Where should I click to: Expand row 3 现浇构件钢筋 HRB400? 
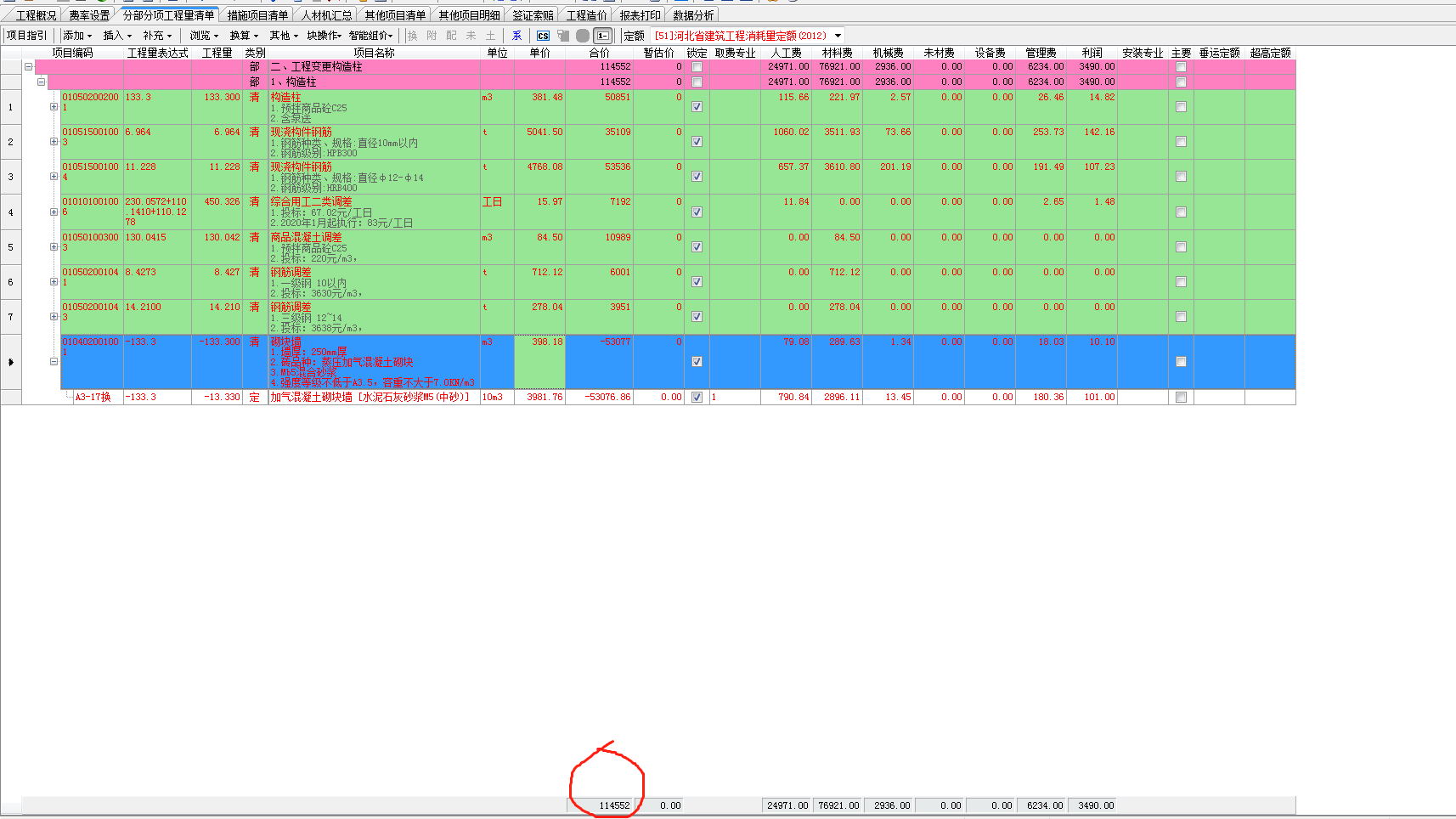pyautogui.click(x=54, y=177)
